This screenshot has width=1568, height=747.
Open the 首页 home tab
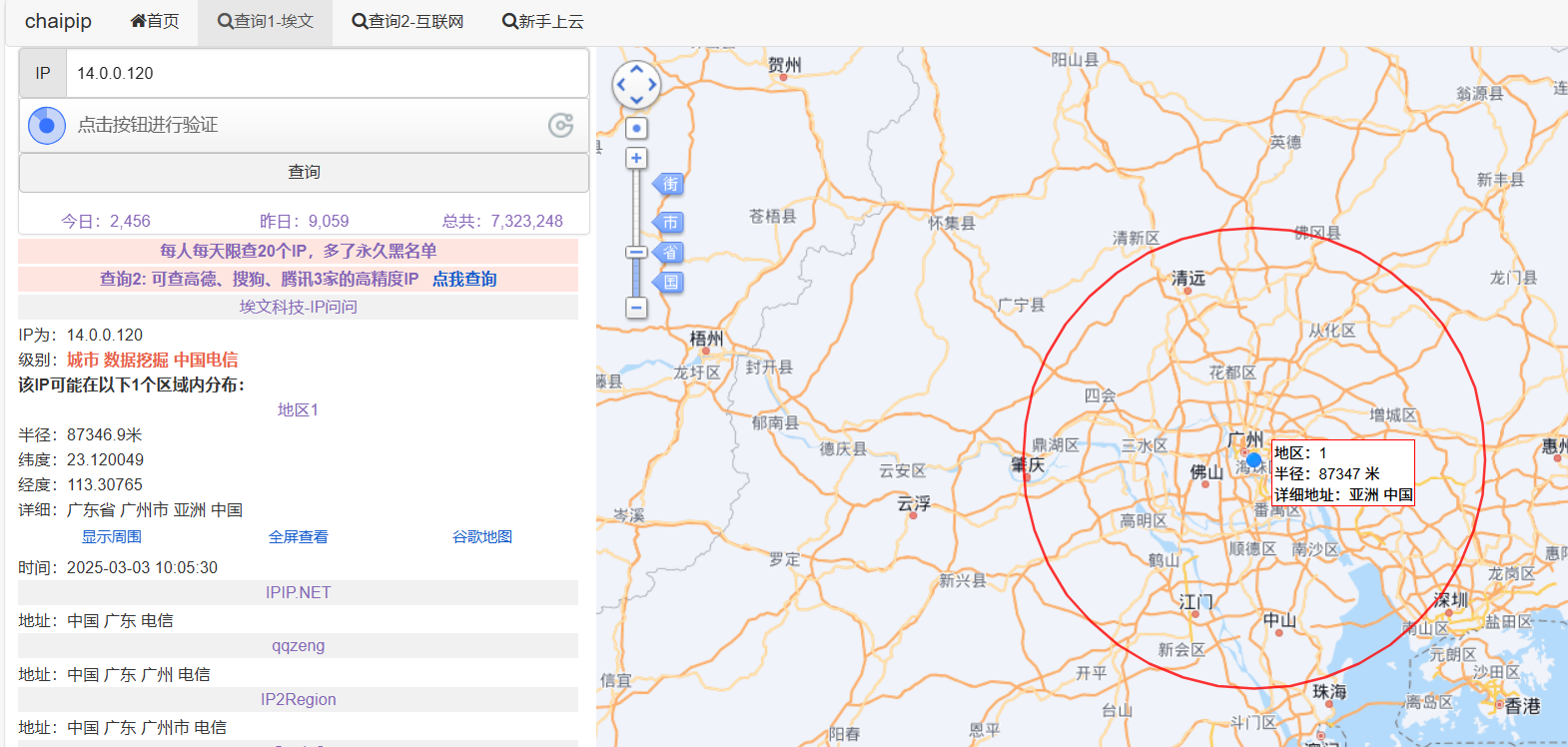155,21
